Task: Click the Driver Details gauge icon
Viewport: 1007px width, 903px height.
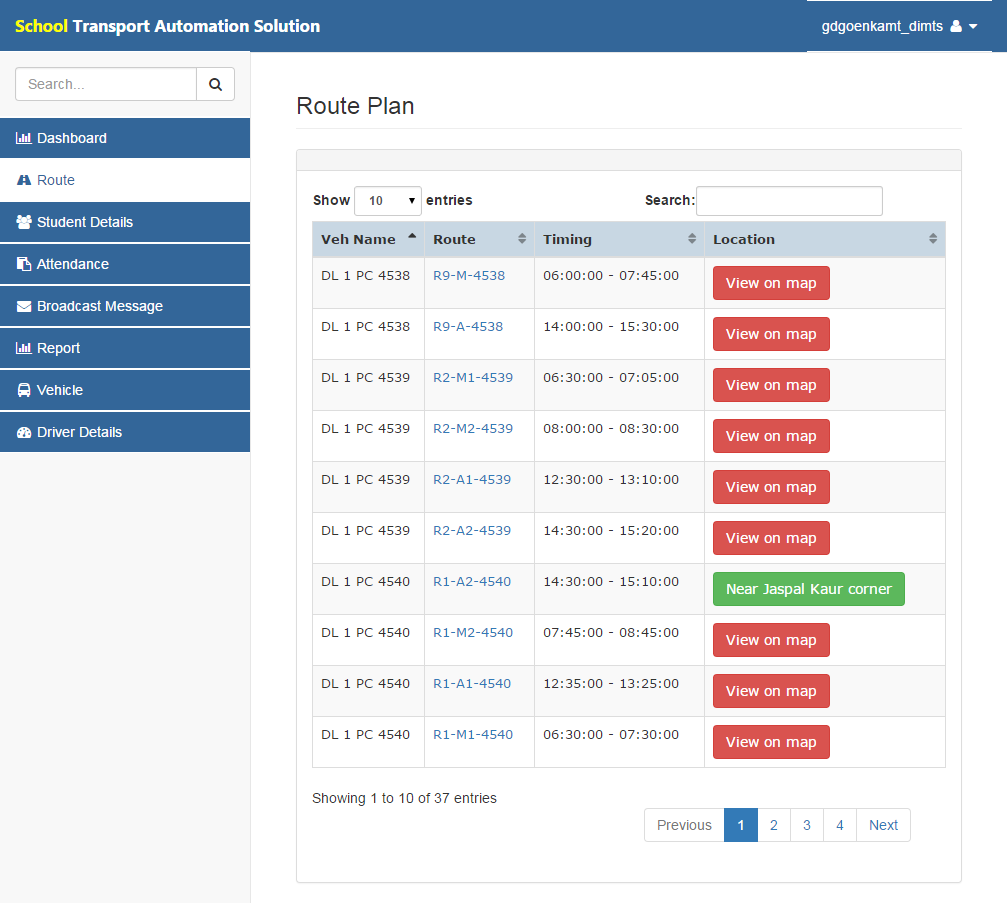Action: (24, 432)
